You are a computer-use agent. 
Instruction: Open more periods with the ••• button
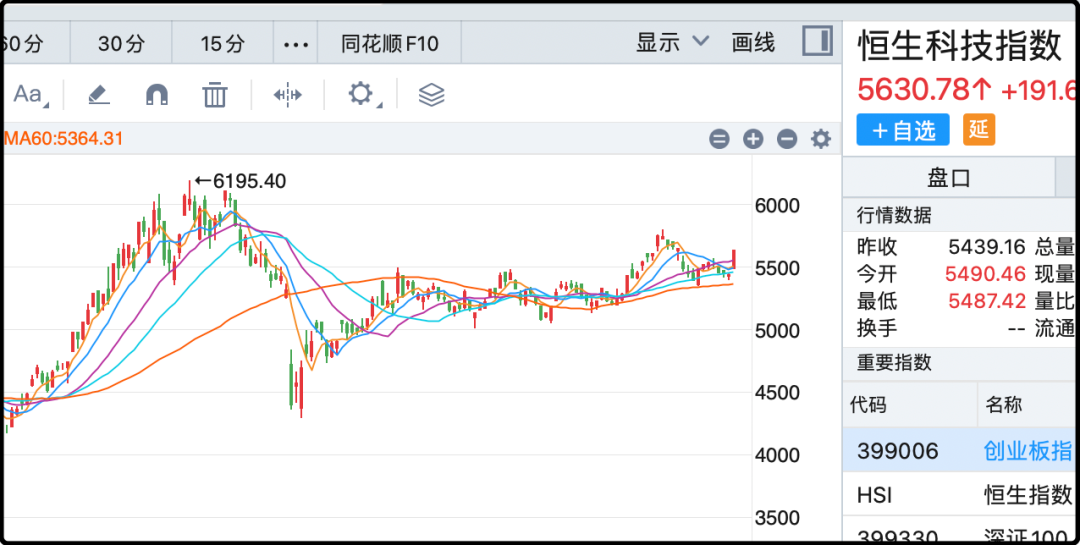(296, 44)
